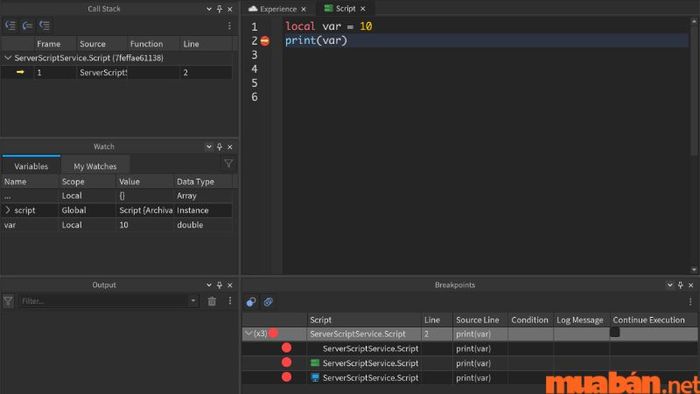Click the Step Over icon in Call Stack toolbar
This screenshot has height=394, width=700.
click(x=27, y=25)
